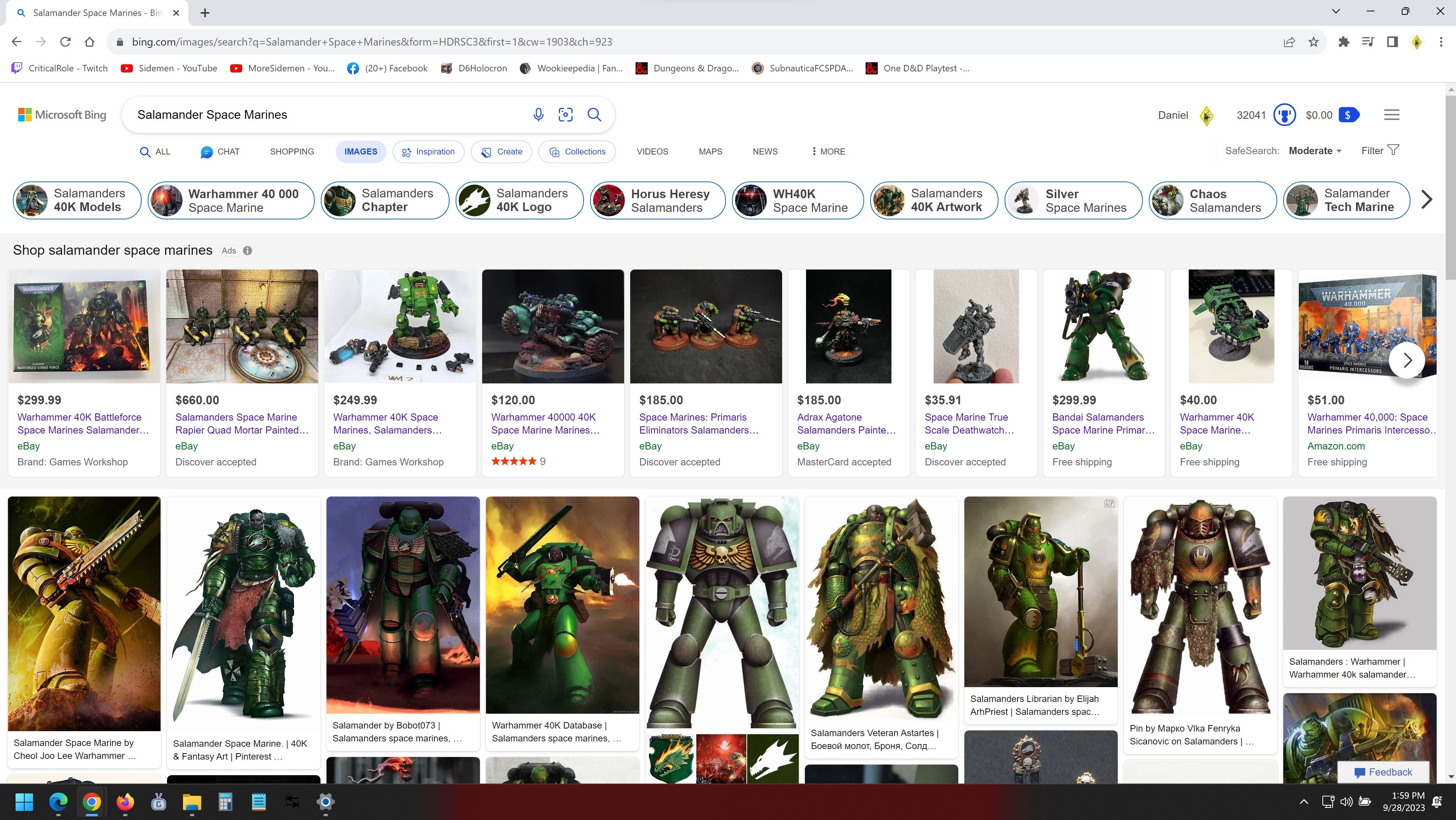Open Firefox from the taskbar

(x=125, y=801)
